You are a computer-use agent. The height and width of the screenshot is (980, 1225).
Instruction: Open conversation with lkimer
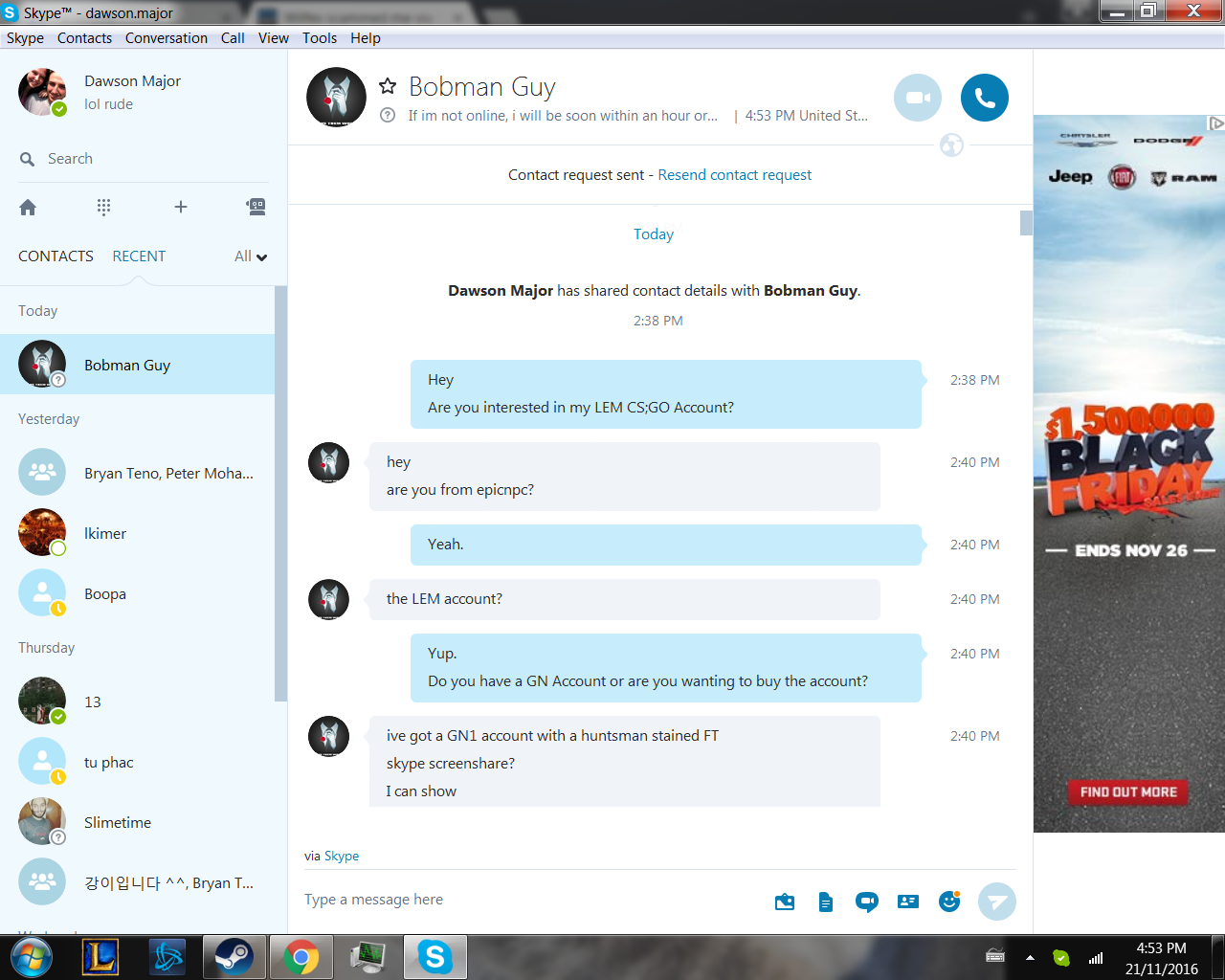[138, 533]
